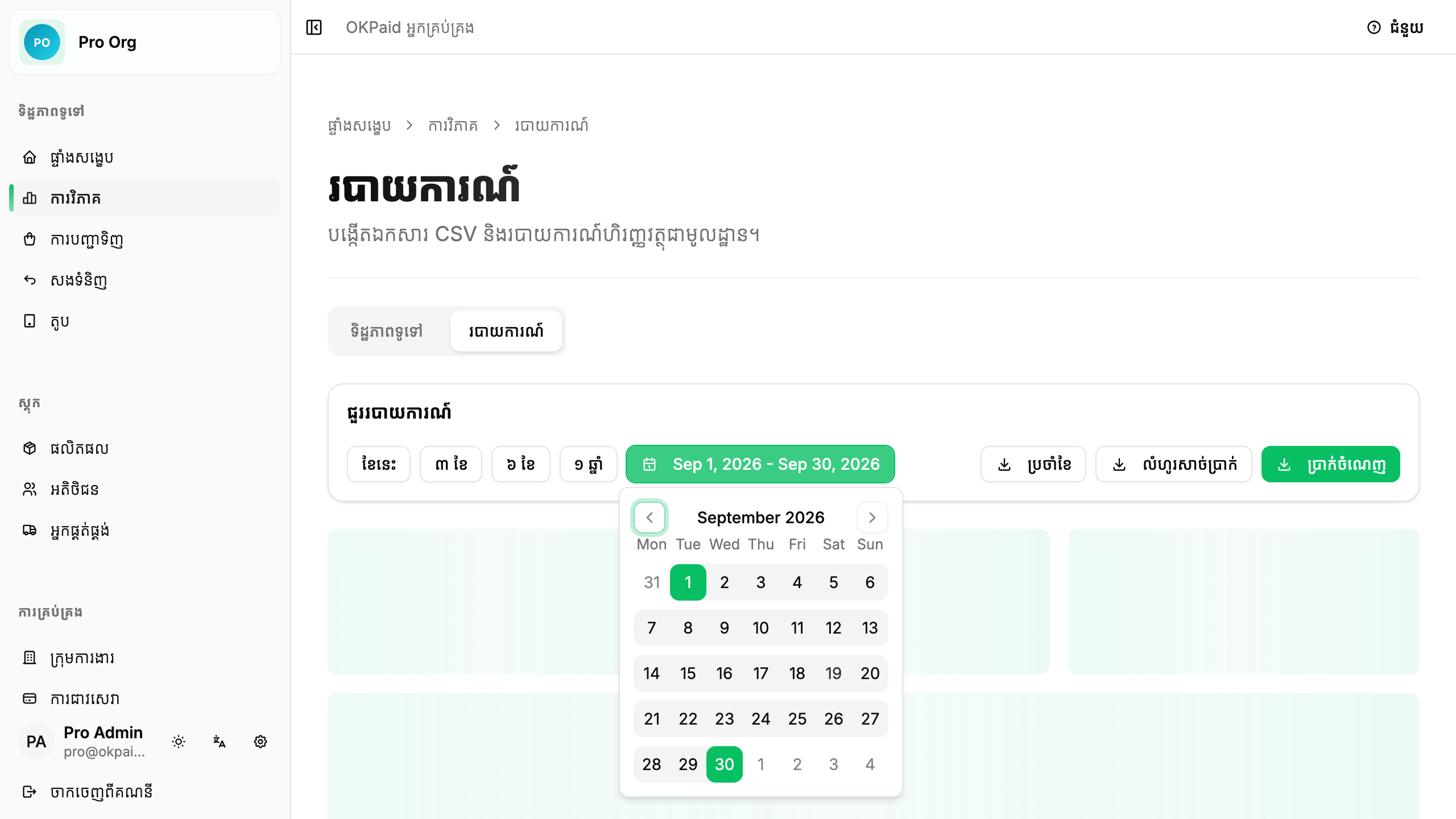Pick September 24 in the calendar
The image size is (1456, 819).
[x=761, y=719]
